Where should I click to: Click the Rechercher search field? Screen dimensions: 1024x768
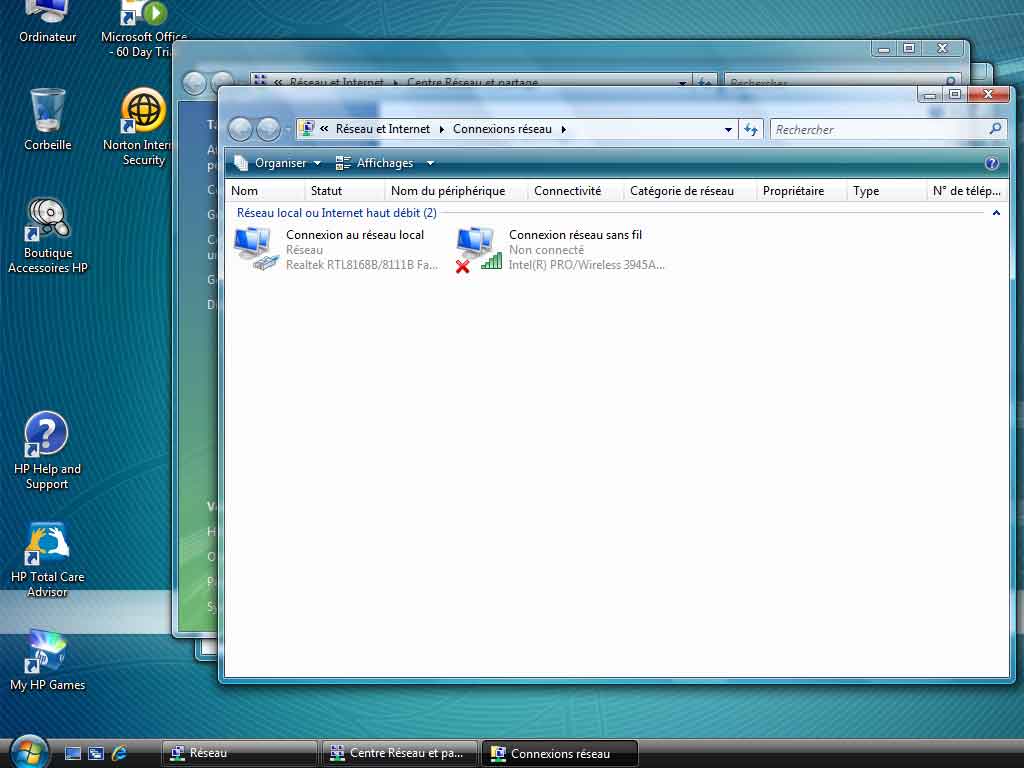(x=878, y=129)
